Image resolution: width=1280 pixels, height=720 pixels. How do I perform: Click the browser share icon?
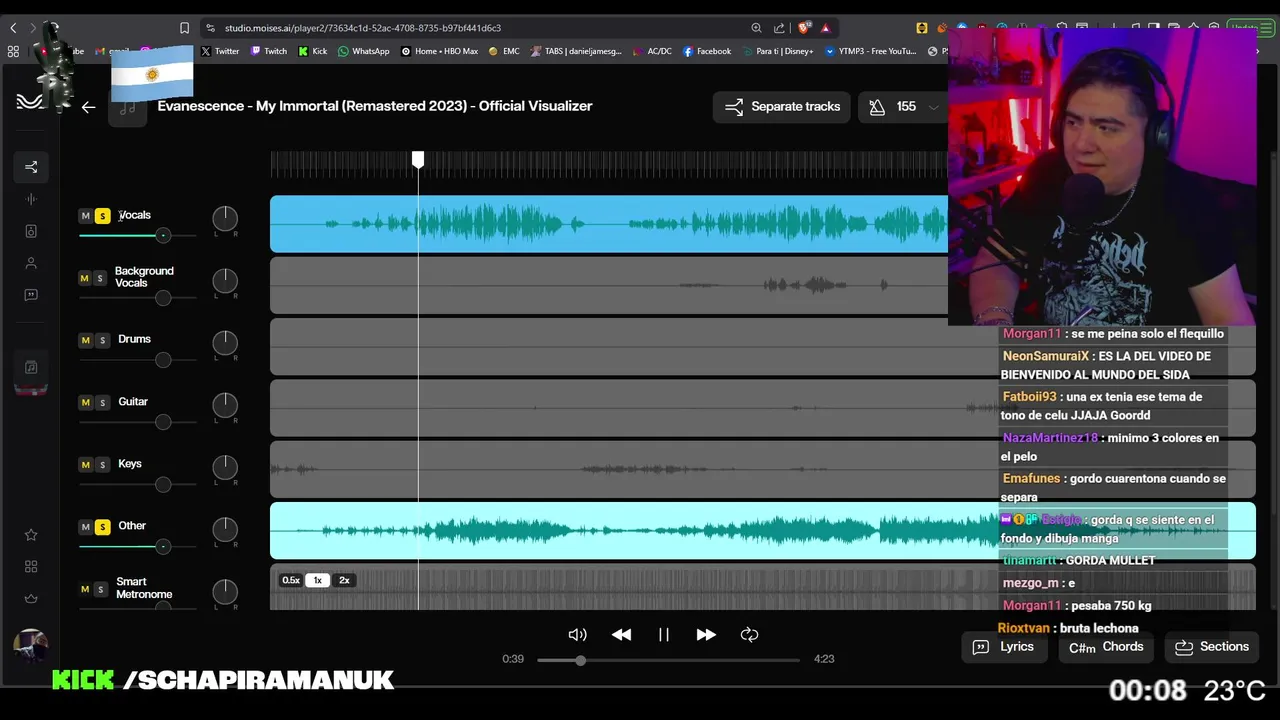(779, 28)
